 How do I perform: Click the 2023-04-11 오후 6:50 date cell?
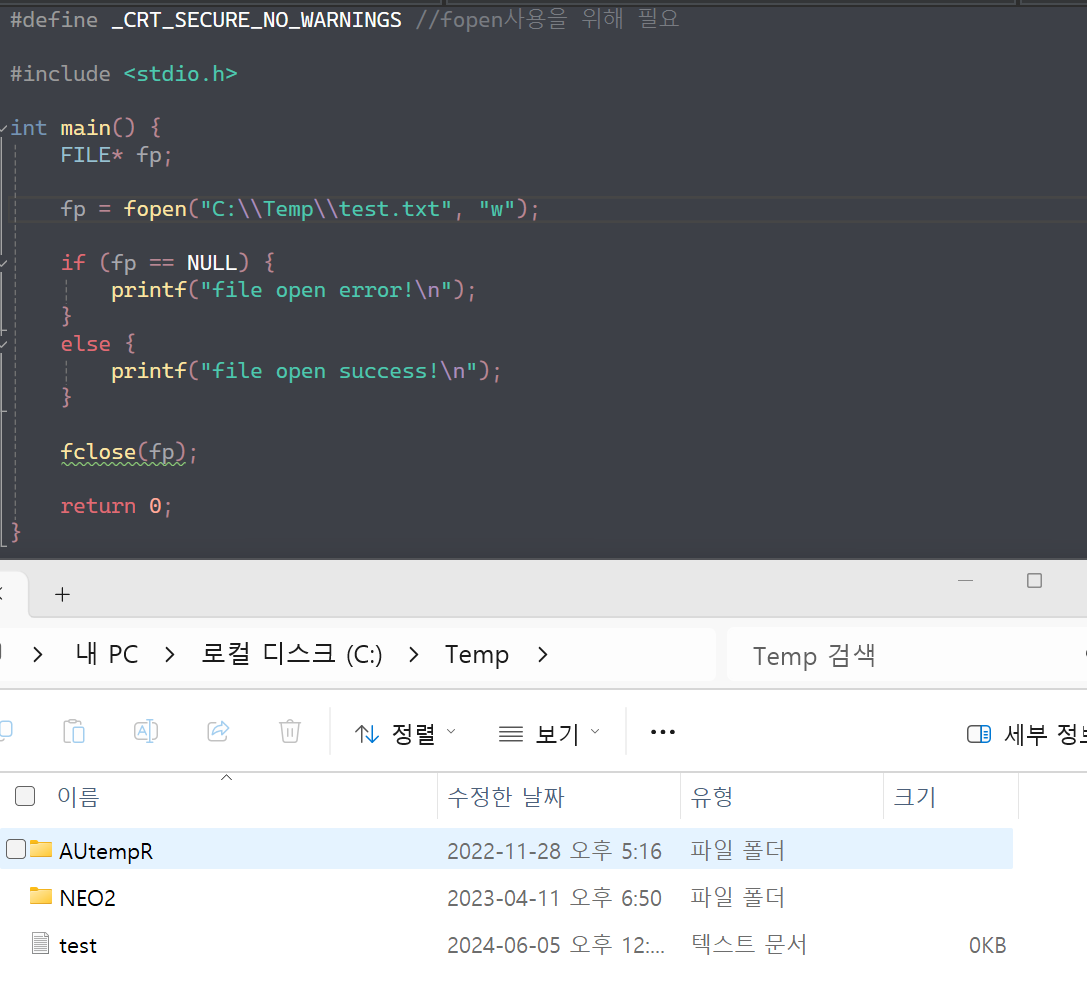[x=554, y=898]
